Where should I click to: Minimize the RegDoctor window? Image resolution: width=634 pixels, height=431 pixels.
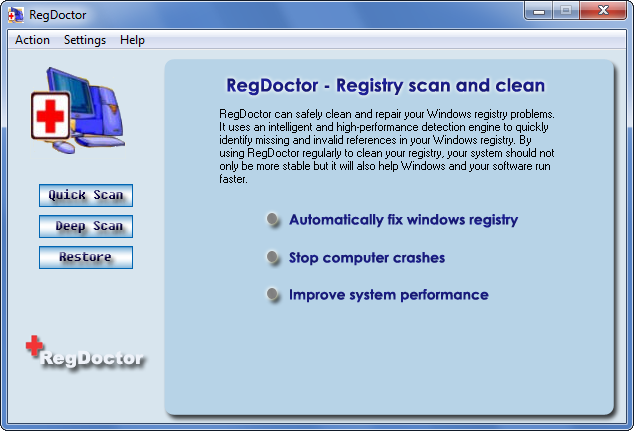[538, 11]
